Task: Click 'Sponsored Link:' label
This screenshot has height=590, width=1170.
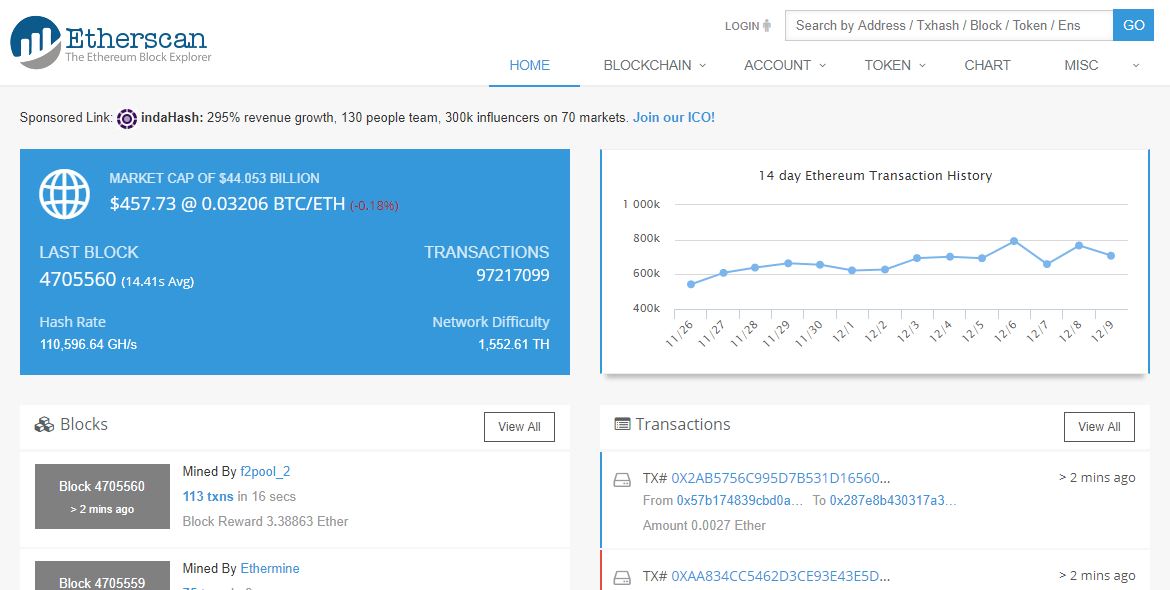Action: point(66,118)
